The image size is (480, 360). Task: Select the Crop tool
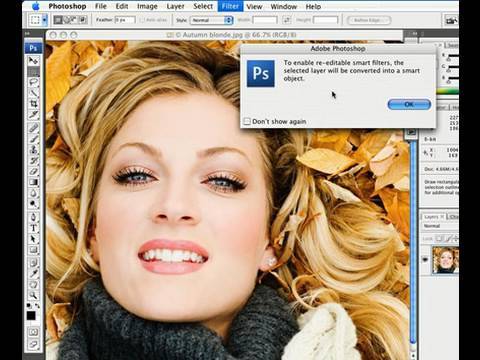33,104
